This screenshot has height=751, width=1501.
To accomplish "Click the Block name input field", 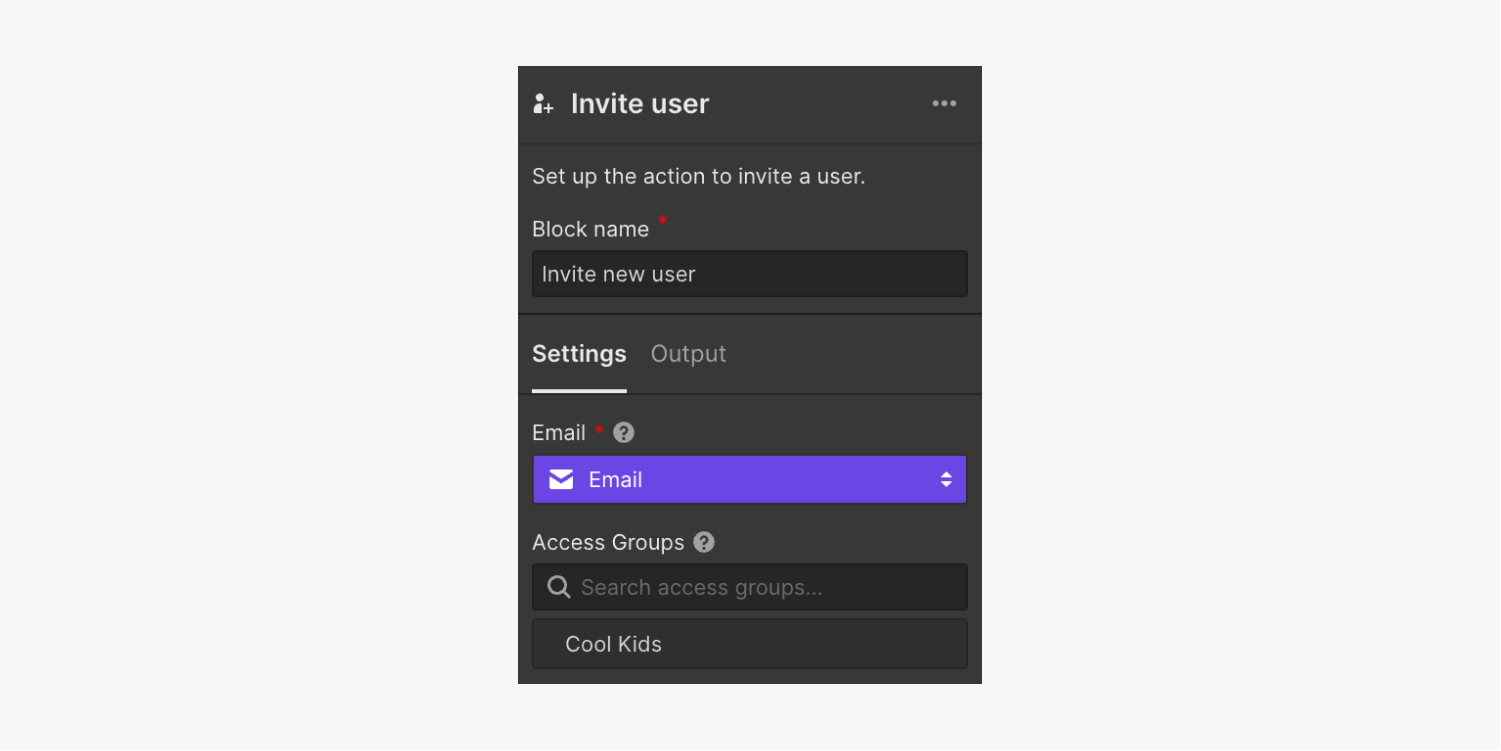I will (x=749, y=274).
